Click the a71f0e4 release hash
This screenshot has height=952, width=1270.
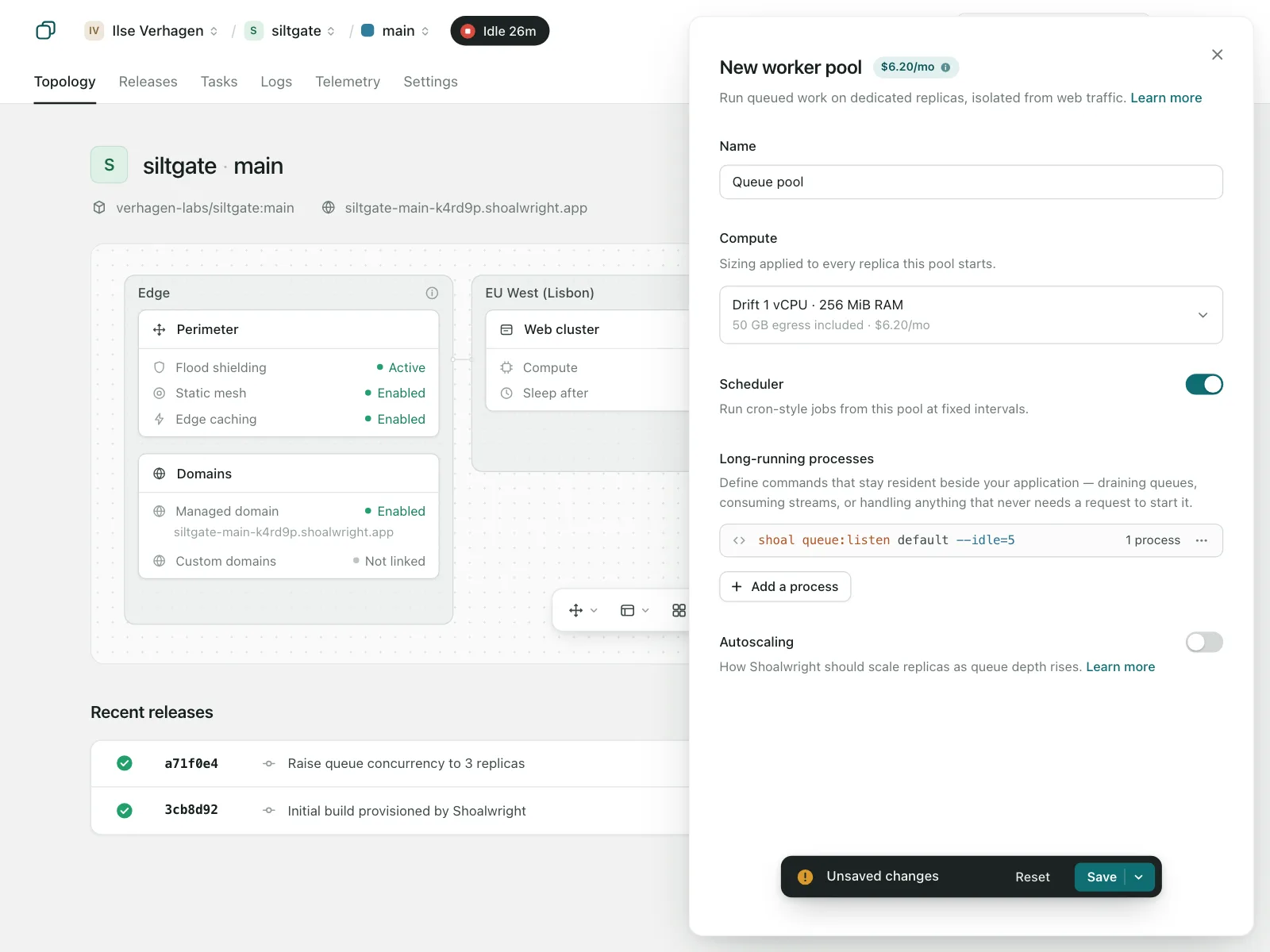[191, 763]
